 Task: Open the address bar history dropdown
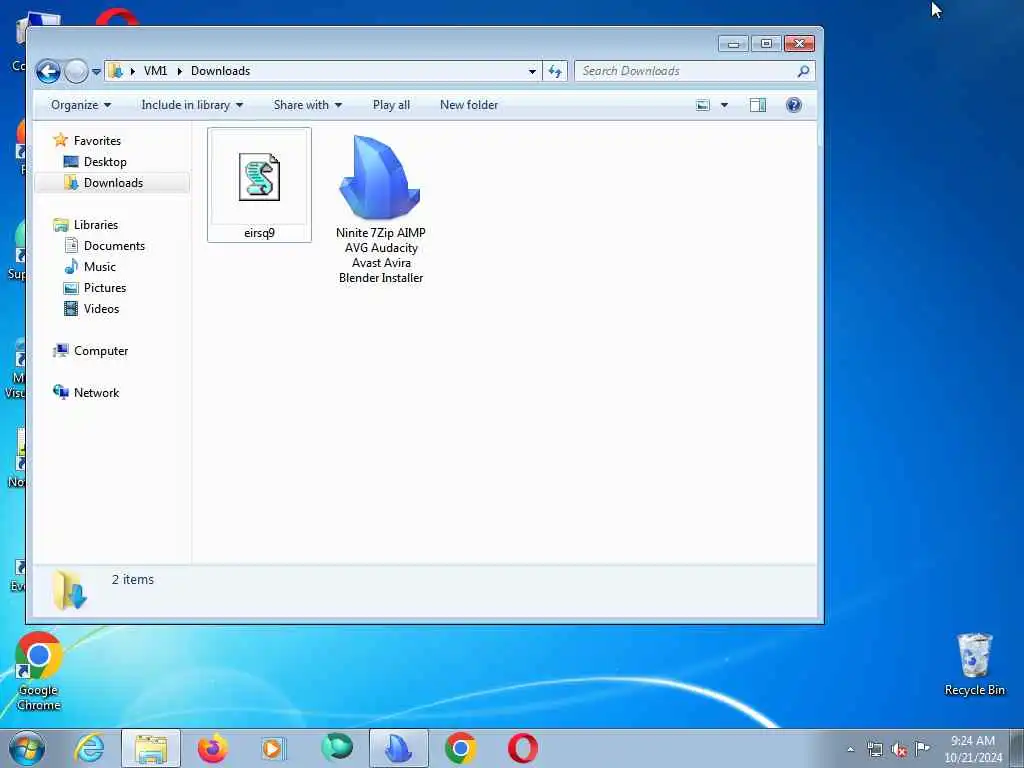click(532, 71)
